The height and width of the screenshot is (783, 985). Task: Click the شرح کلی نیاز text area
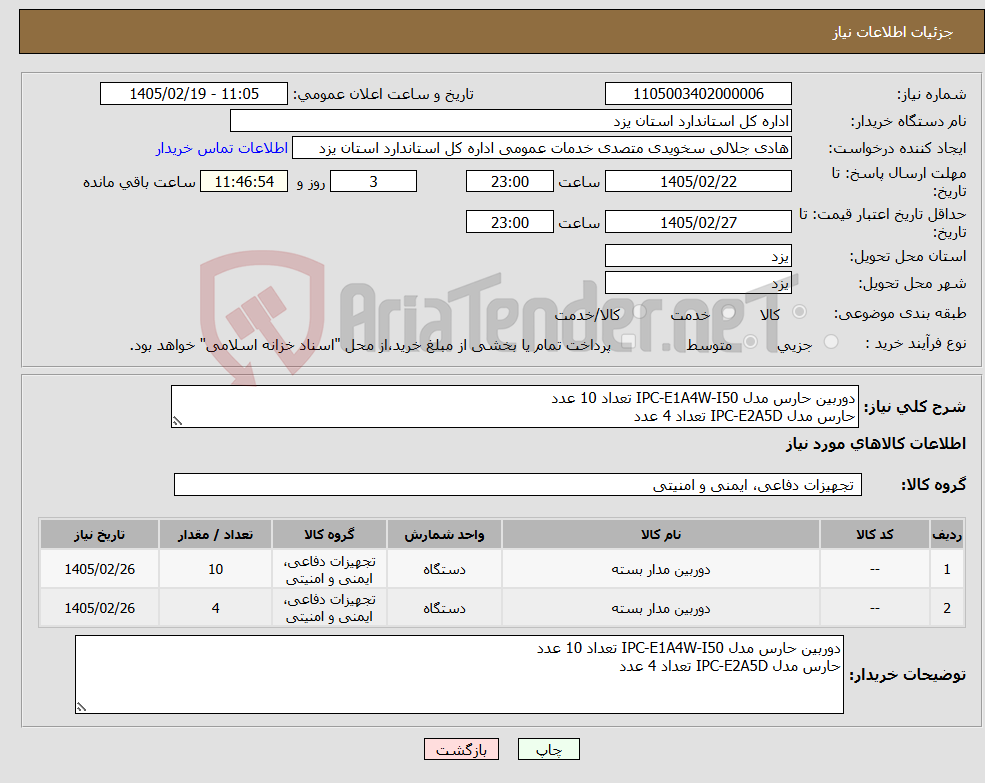pyautogui.click(x=514, y=407)
